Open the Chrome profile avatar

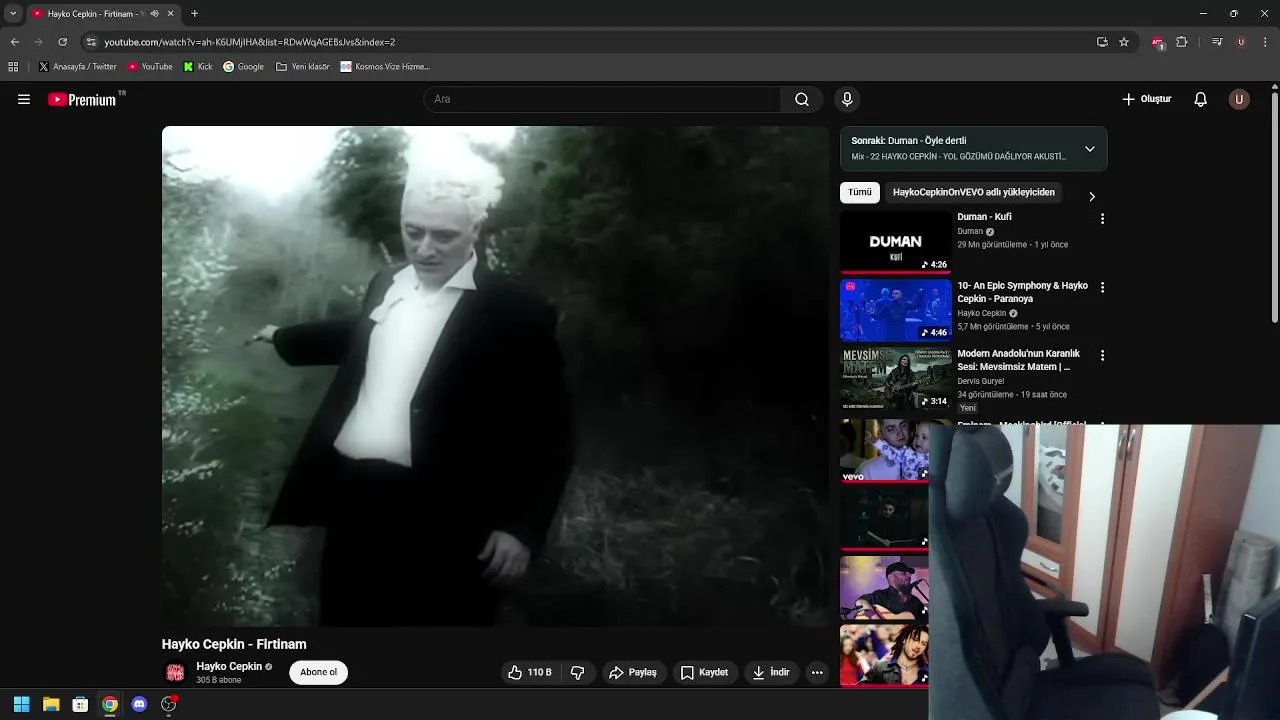pos(1241,42)
